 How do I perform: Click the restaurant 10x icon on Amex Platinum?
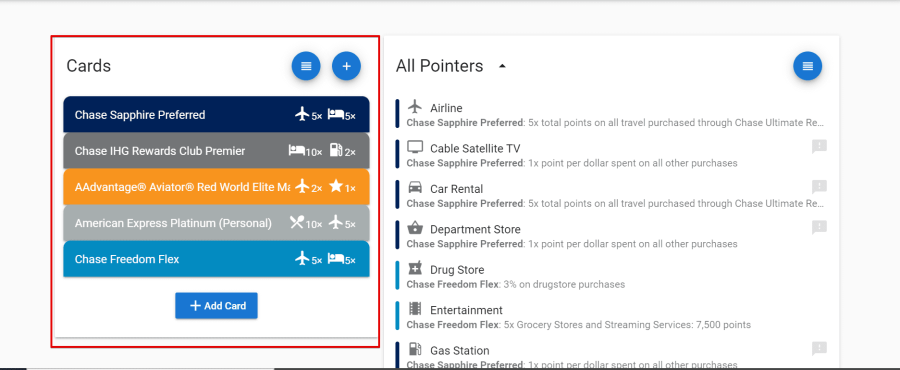coord(305,223)
